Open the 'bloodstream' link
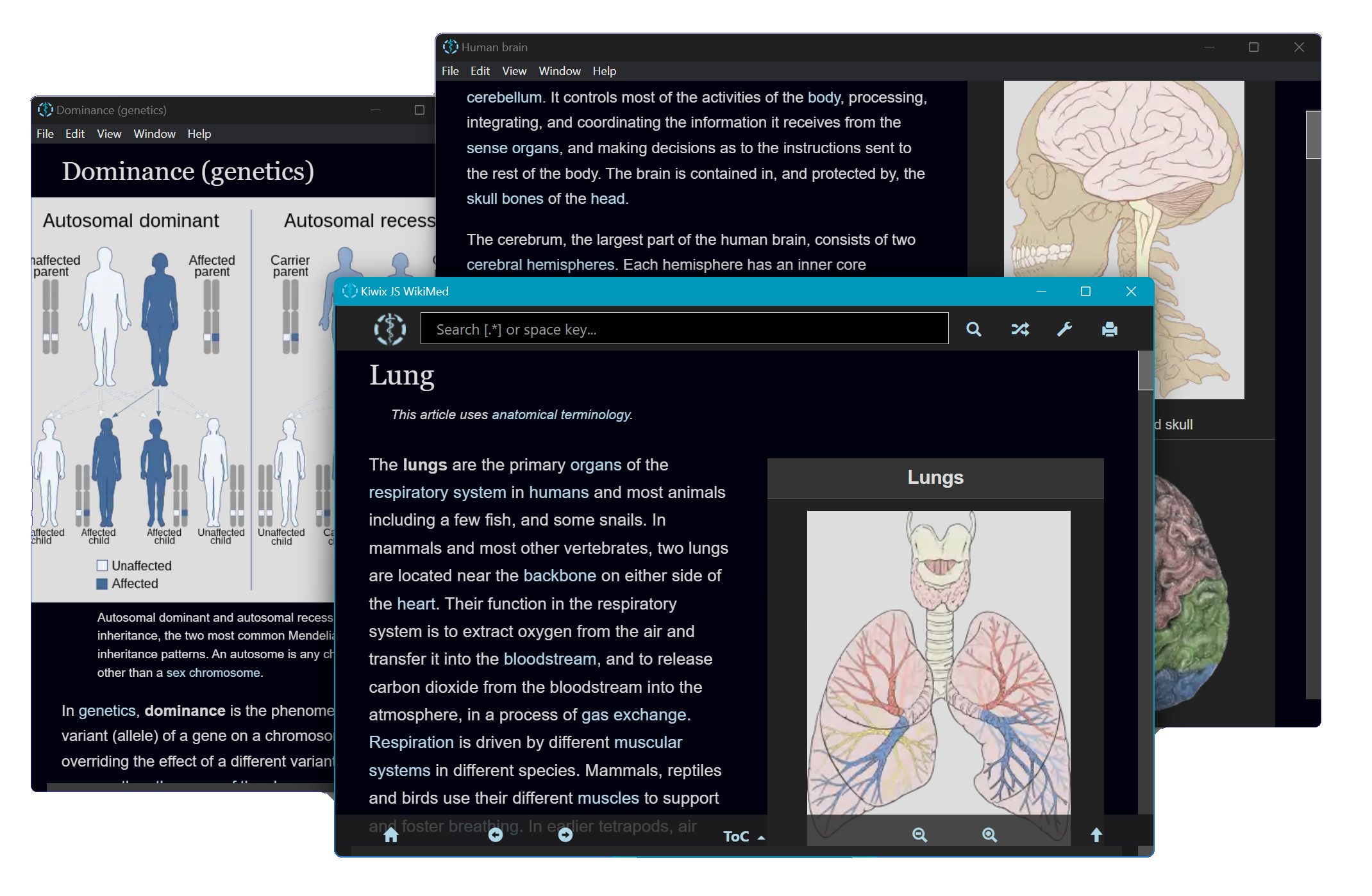Viewport: 1372px width, 896px height. tap(550, 659)
